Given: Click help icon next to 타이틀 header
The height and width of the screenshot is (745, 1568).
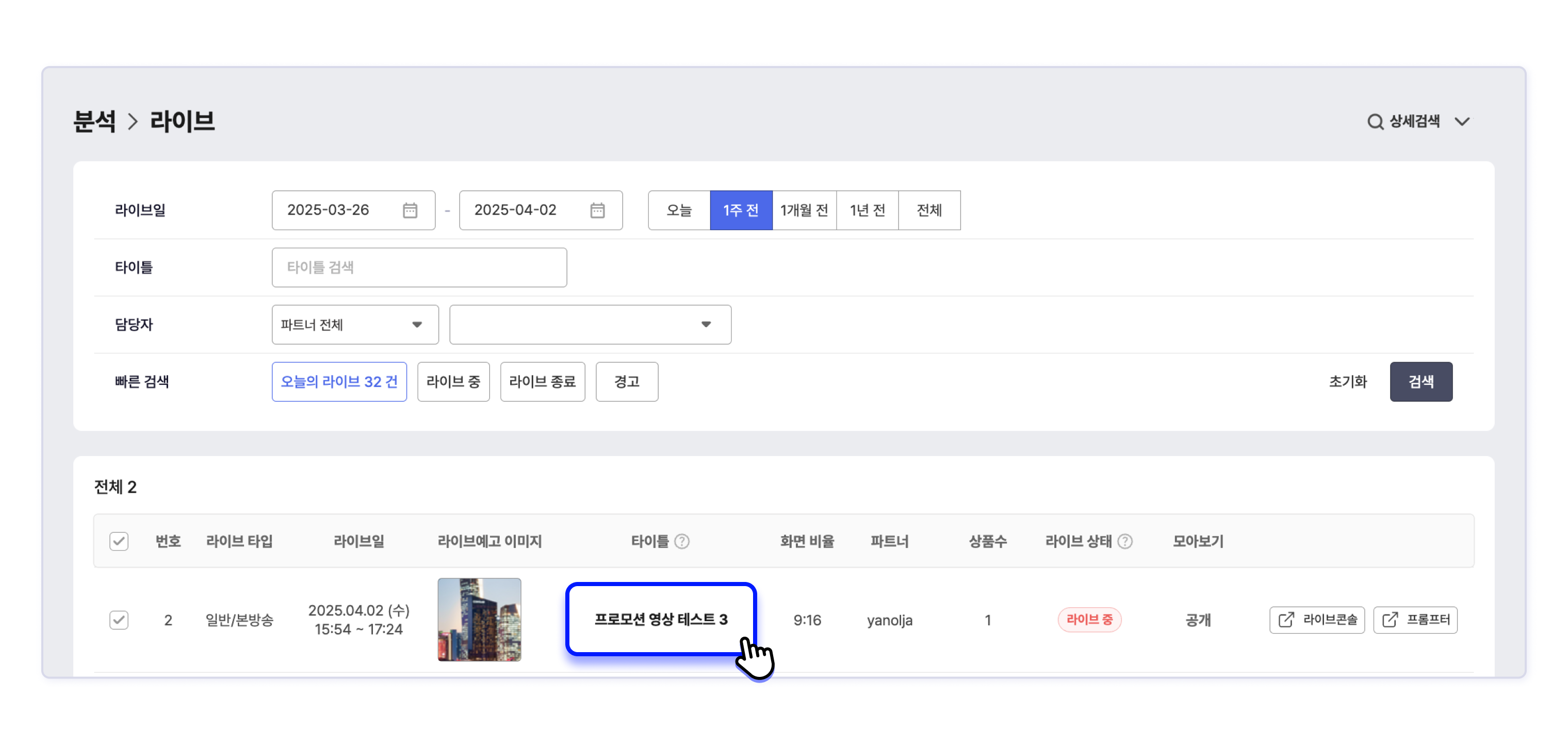Looking at the screenshot, I should 682,541.
